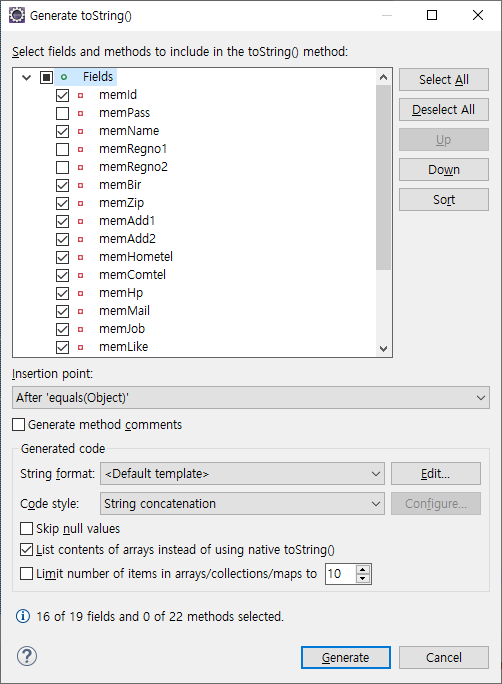Collapse the Fields tree node
This screenshot has height=684, width=502.
point(27,78)
